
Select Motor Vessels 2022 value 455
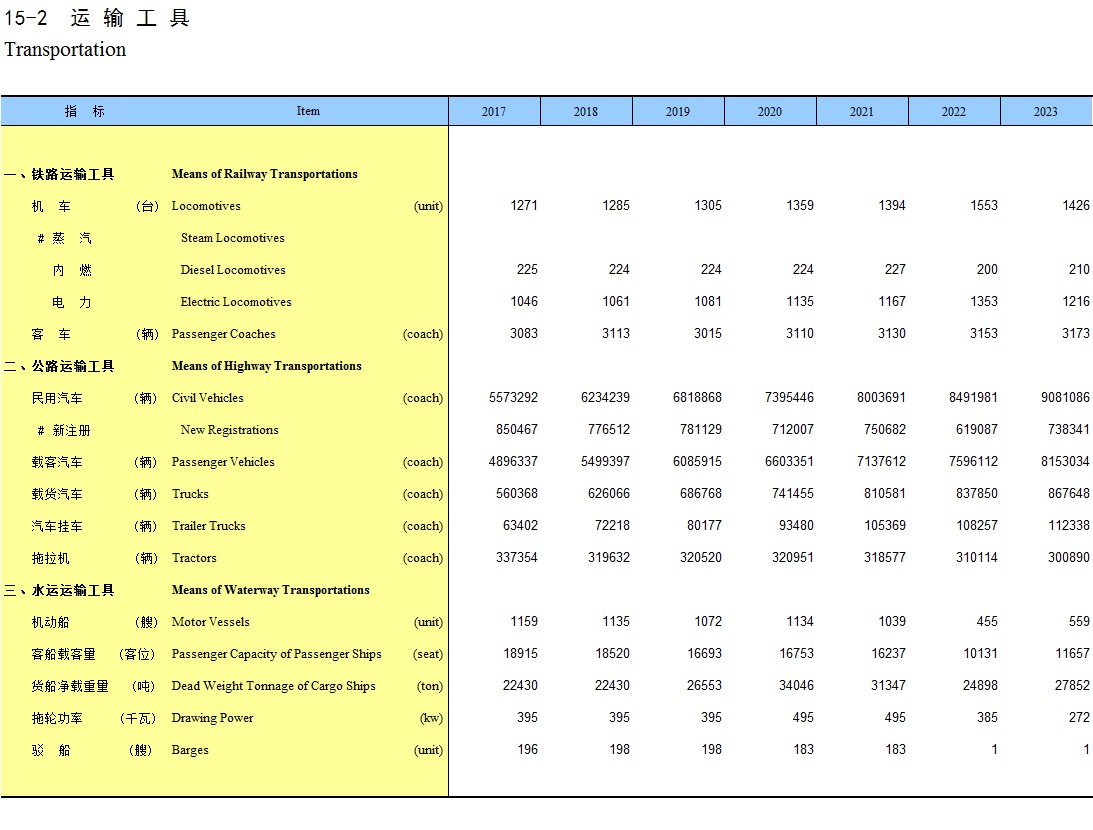click(988, 622)
